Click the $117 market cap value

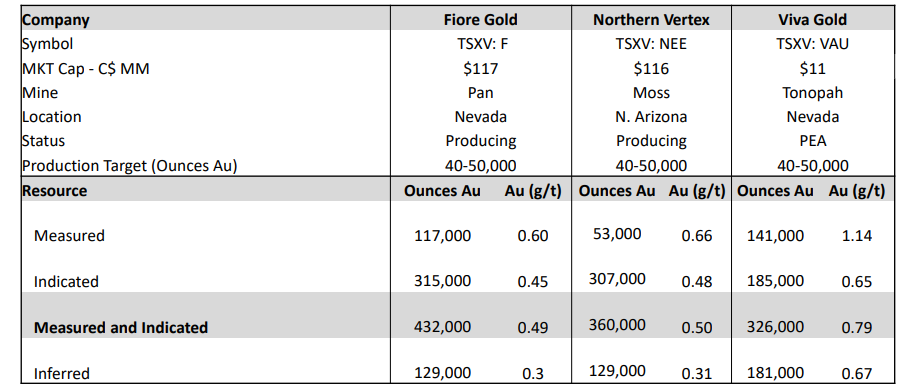[480, 69]
